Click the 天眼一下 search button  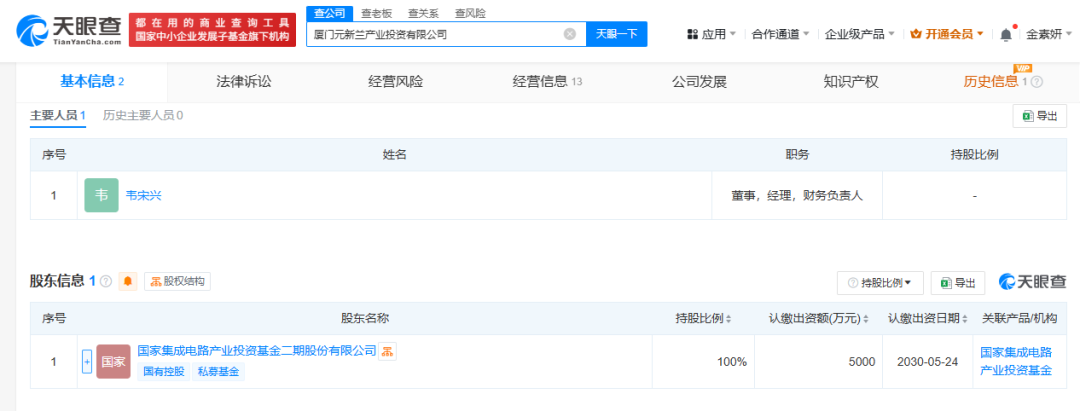(x=616, y=34)
